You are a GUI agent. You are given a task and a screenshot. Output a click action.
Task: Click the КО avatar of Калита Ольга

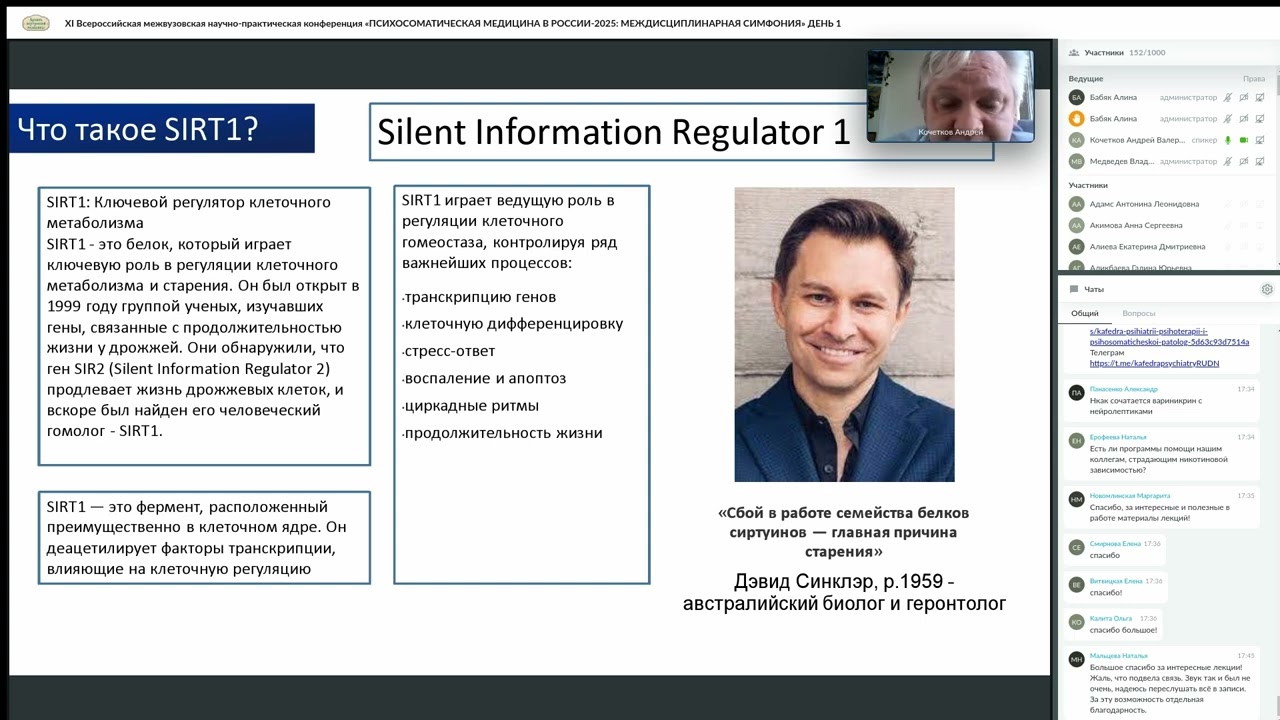pos(1076,622)
